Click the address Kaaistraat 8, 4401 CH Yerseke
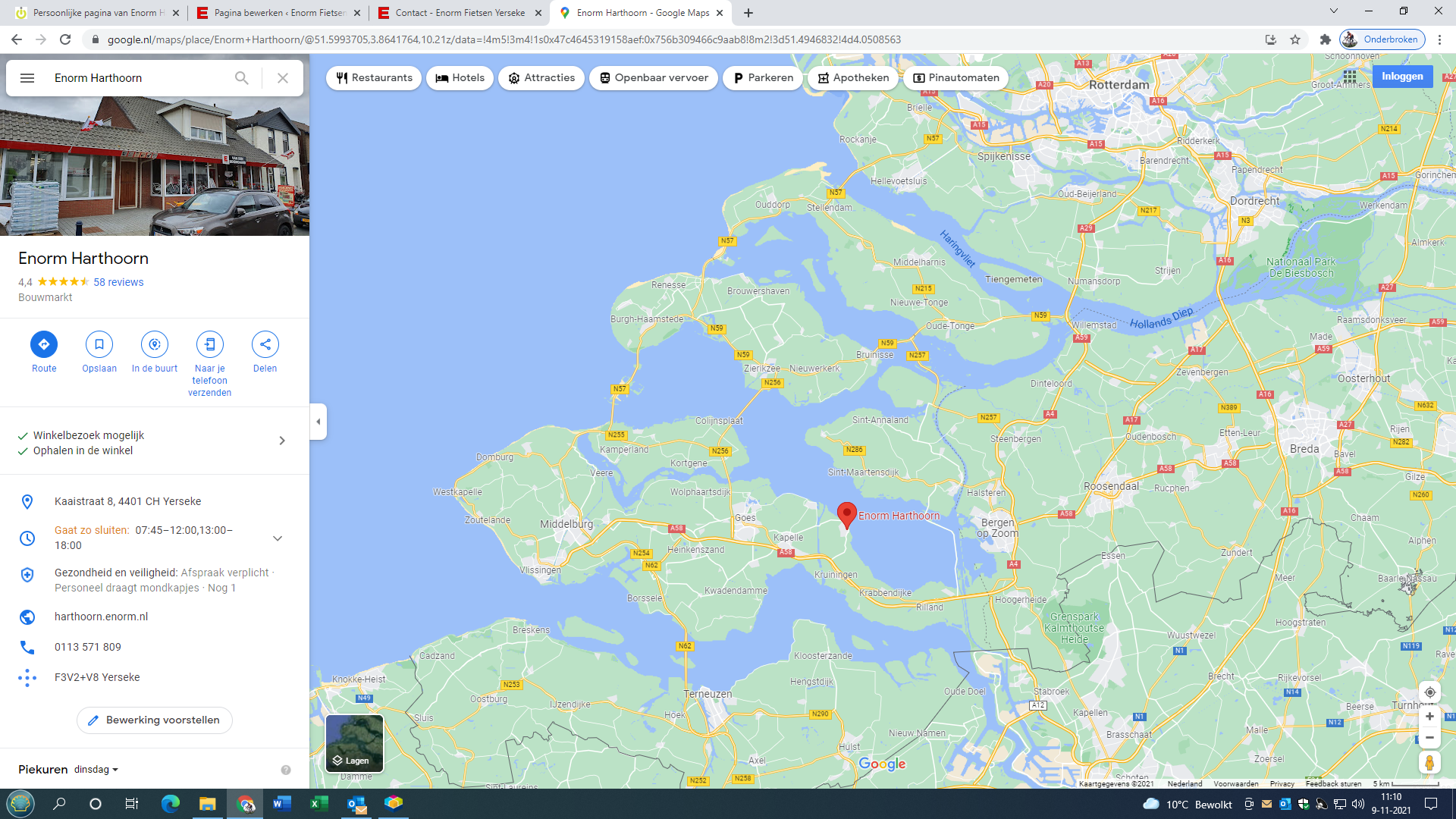This screenshot has height=819, width=1456. point(127,501)
